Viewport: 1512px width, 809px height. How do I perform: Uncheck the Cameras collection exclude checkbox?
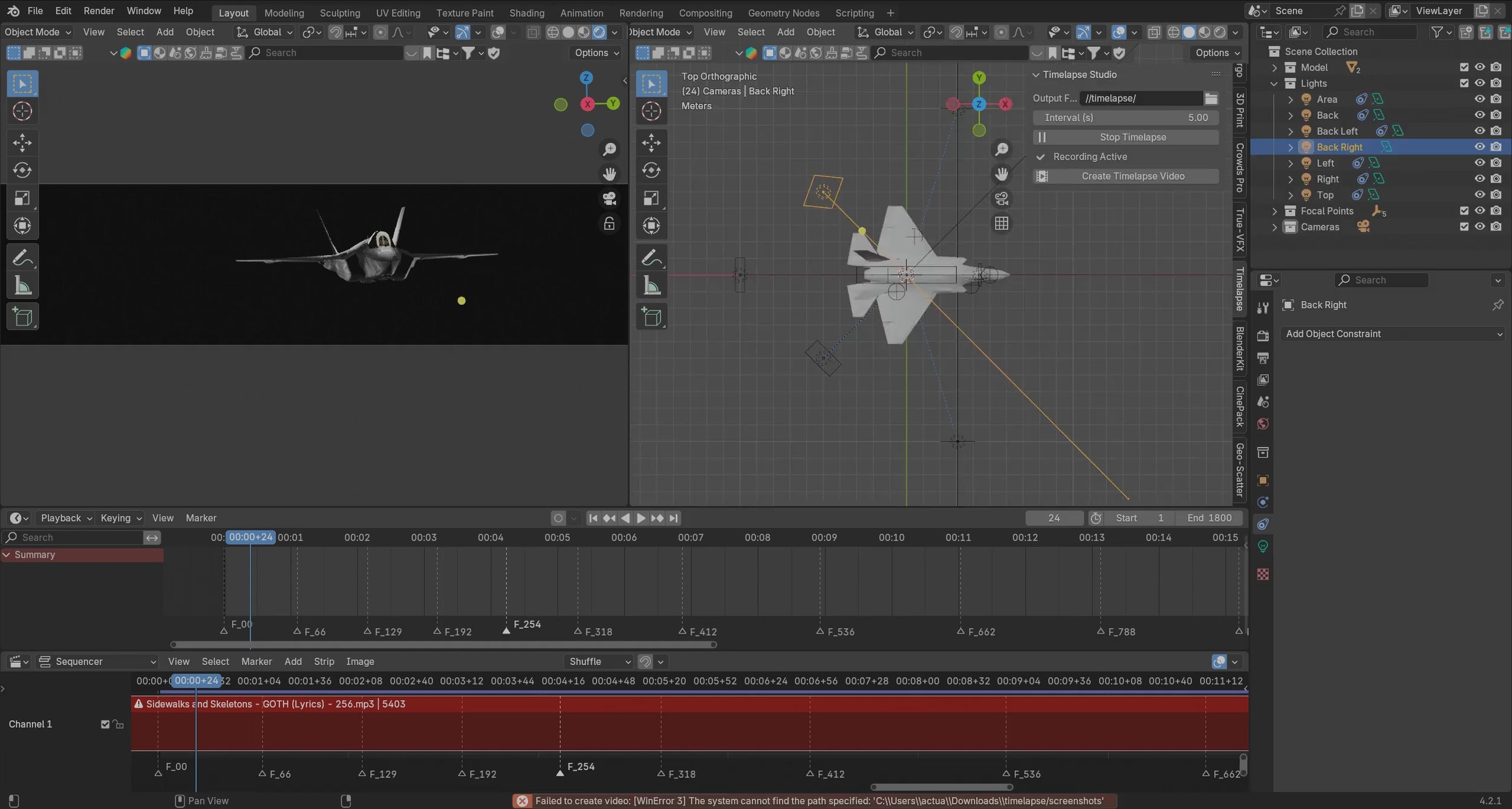[x=1464, y=227]
